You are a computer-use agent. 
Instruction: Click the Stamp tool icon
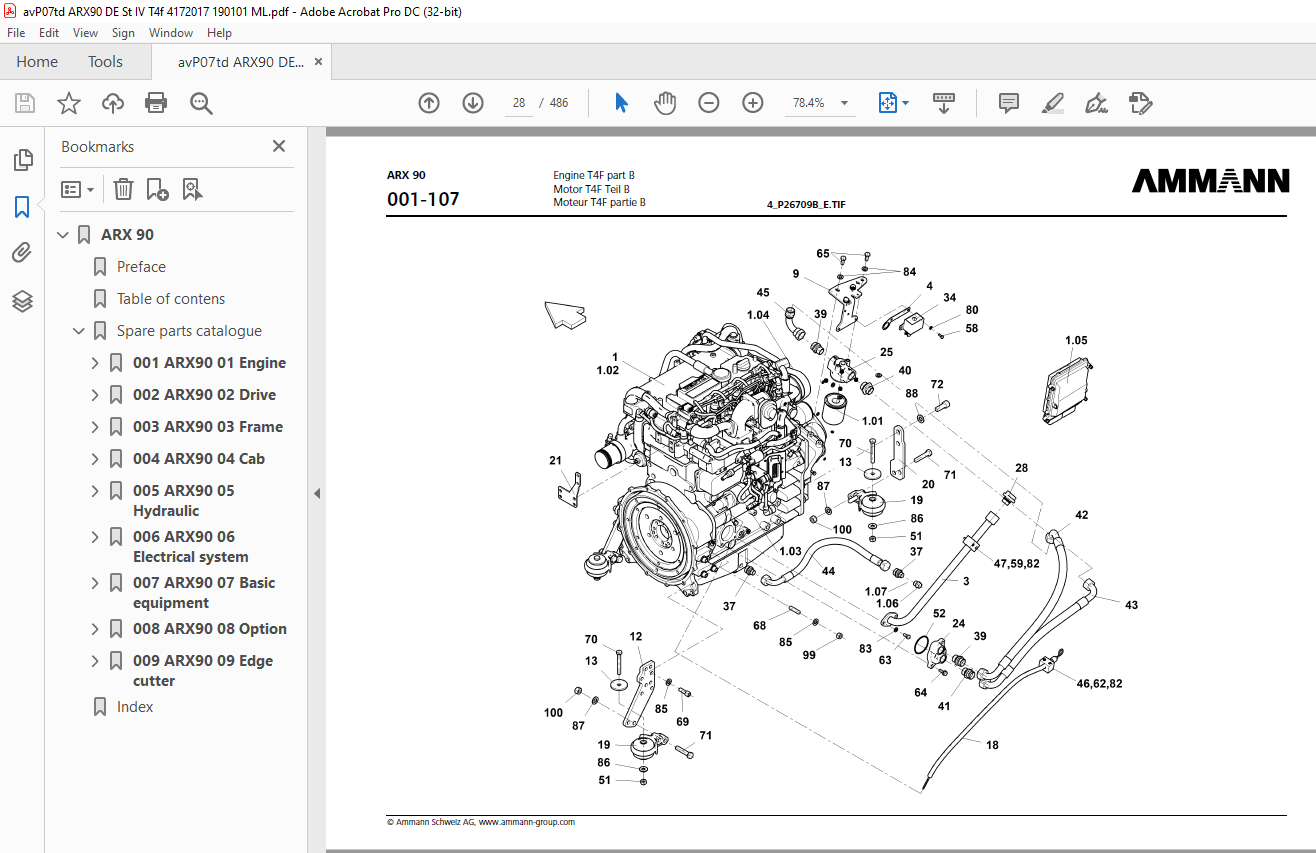[x=1141, y=103]
